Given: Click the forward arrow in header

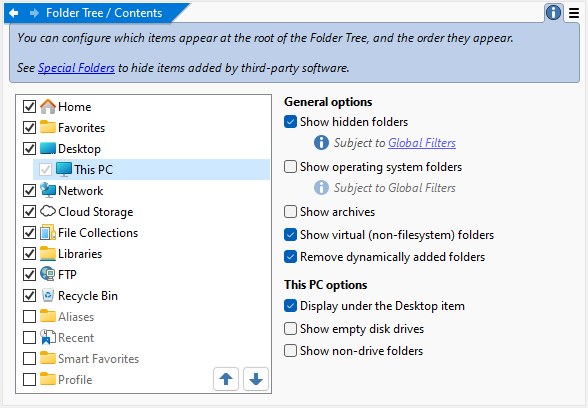Looking at the screenshot, I should point(34,13).
